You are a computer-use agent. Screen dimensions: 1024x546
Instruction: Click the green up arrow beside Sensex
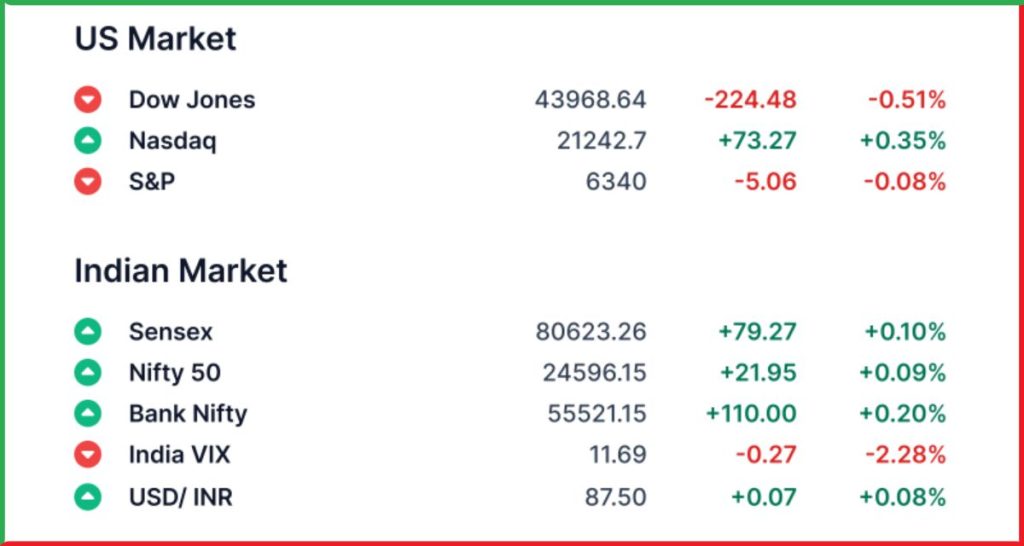coord(88,332)
